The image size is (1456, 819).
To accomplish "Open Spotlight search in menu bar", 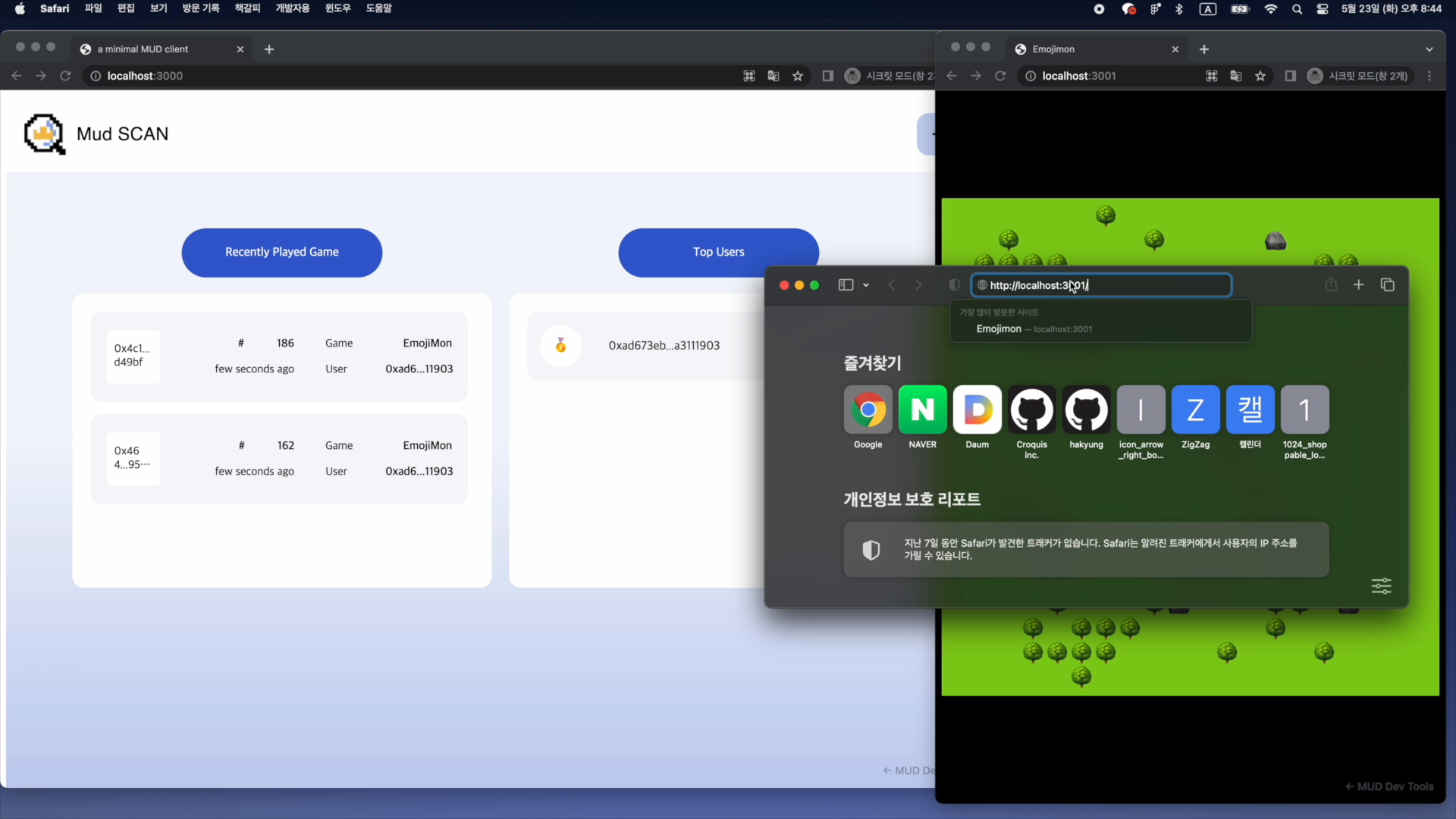I will click(x=1298, y=9).
